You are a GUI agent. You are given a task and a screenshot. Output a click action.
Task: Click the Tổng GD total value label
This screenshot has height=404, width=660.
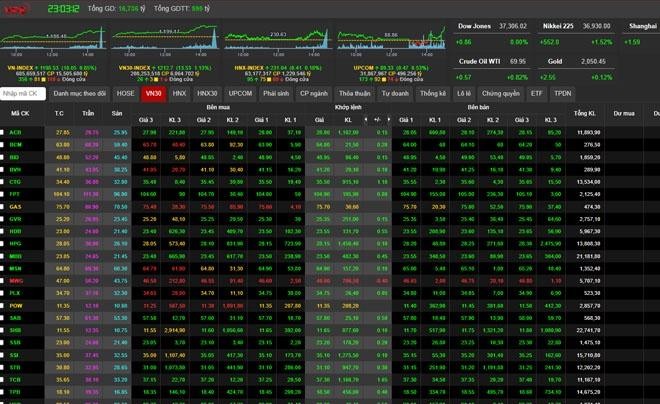117,8
